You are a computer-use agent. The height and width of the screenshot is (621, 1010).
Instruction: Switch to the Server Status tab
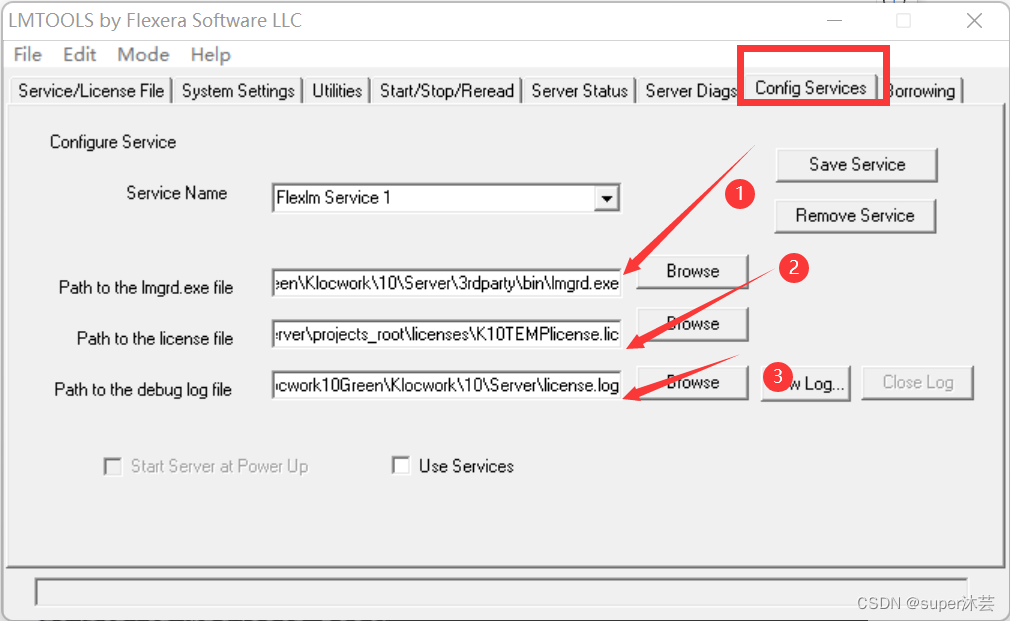click(579, 90)
